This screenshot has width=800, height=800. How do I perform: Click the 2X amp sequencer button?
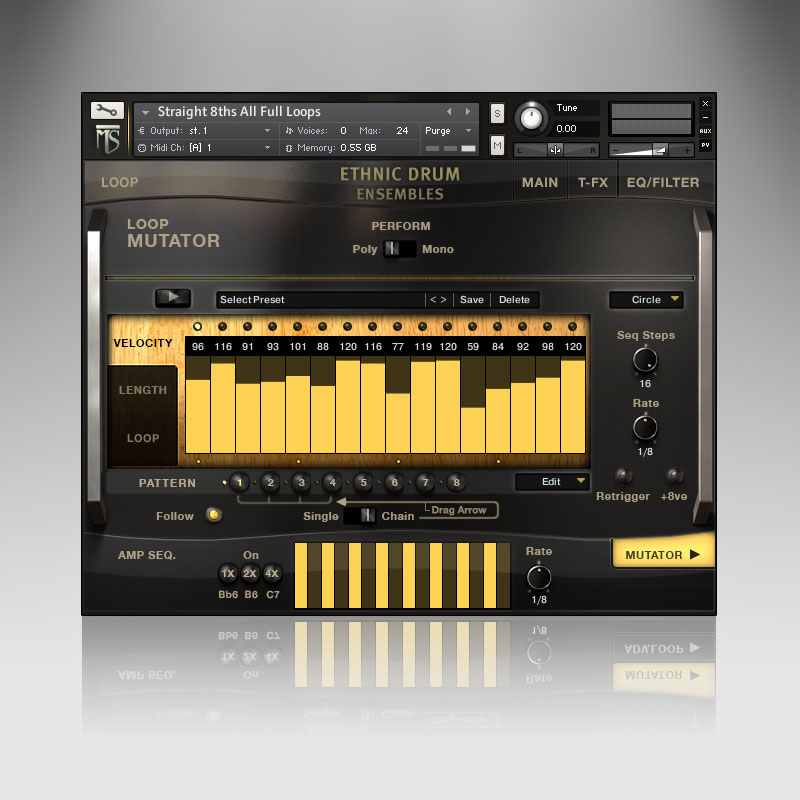click(x=250, y=573)
